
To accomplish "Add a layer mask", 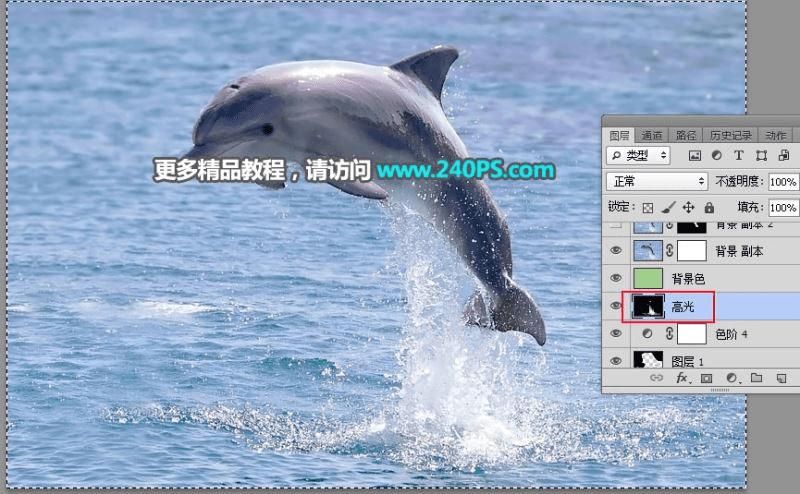I will [706, 378].
